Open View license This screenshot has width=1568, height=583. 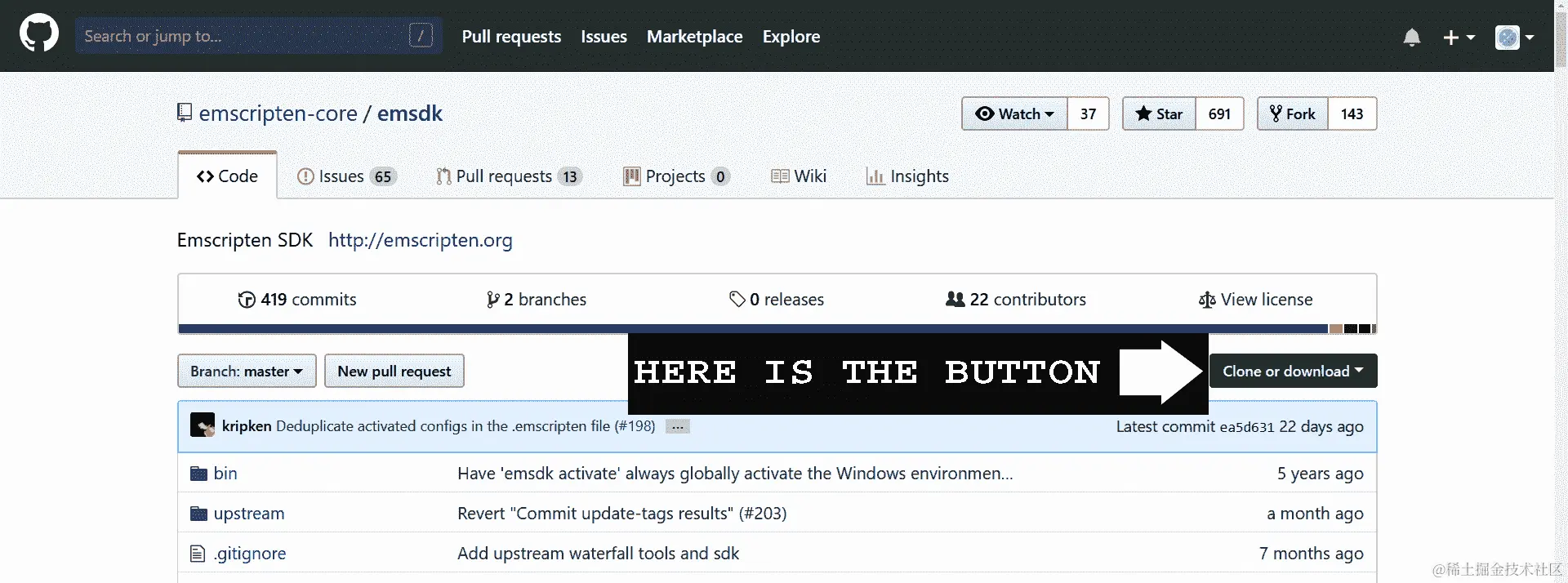(x=1256, y=300)
